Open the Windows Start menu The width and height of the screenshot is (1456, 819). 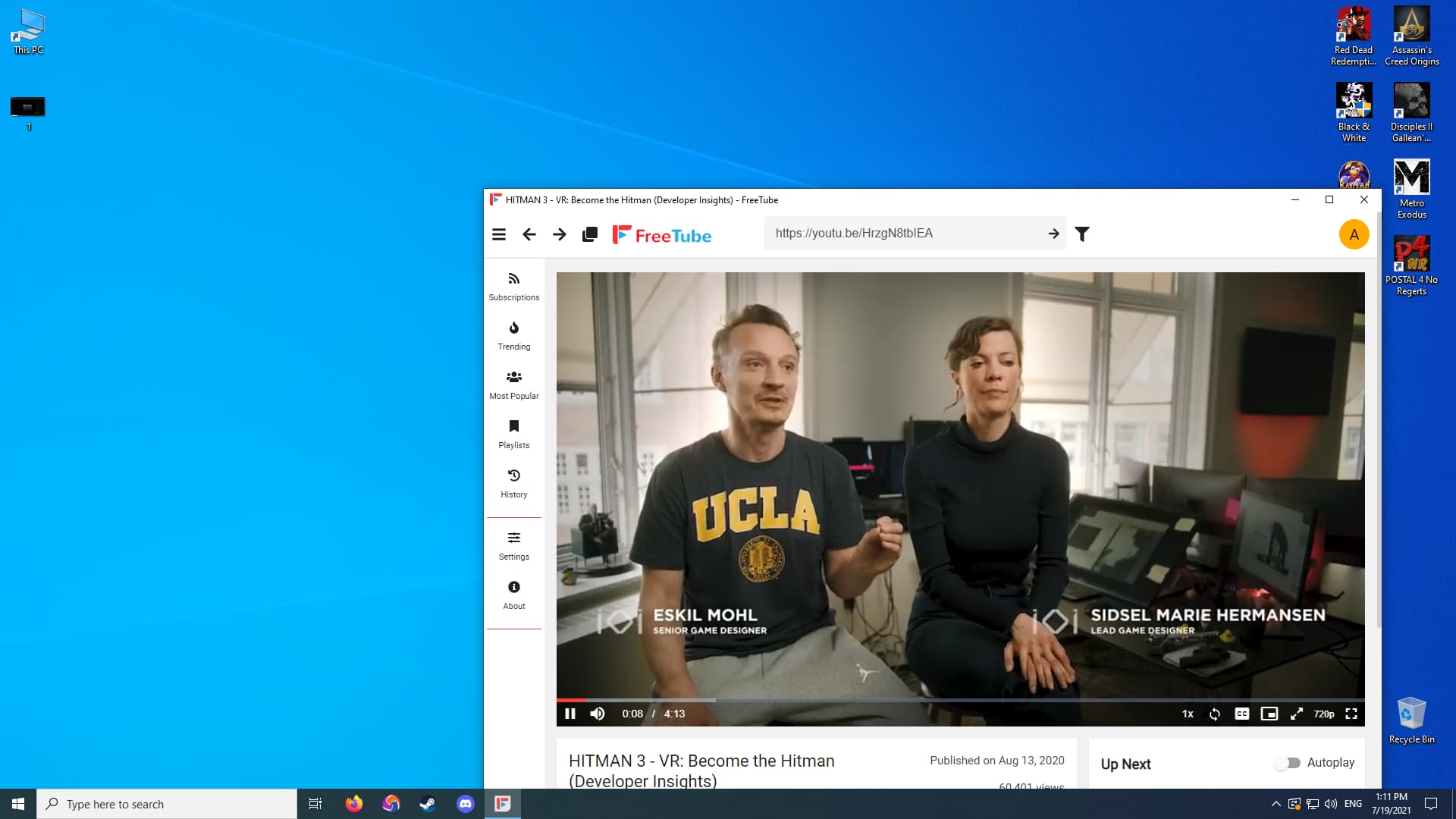(x=18, y=804)
